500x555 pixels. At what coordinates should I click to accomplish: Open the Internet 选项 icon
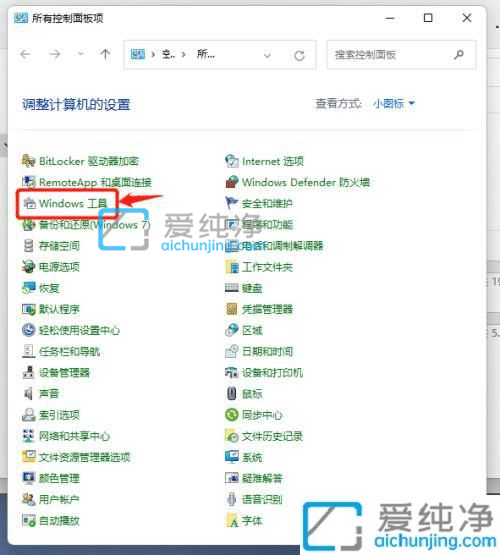232,161
